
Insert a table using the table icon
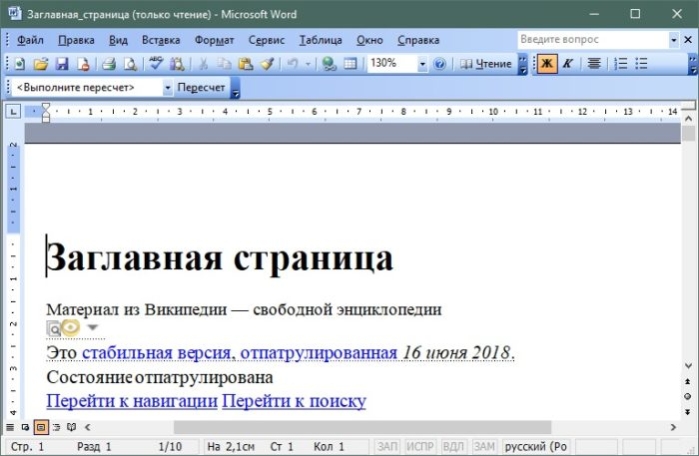point(350,64)
